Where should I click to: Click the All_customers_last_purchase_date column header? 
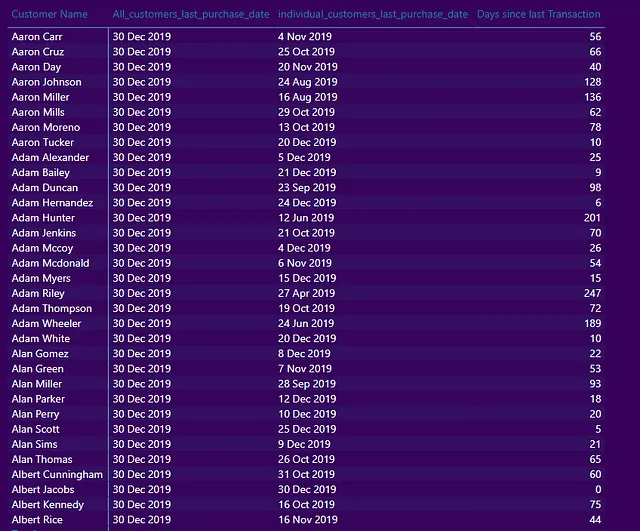(191, 14)
